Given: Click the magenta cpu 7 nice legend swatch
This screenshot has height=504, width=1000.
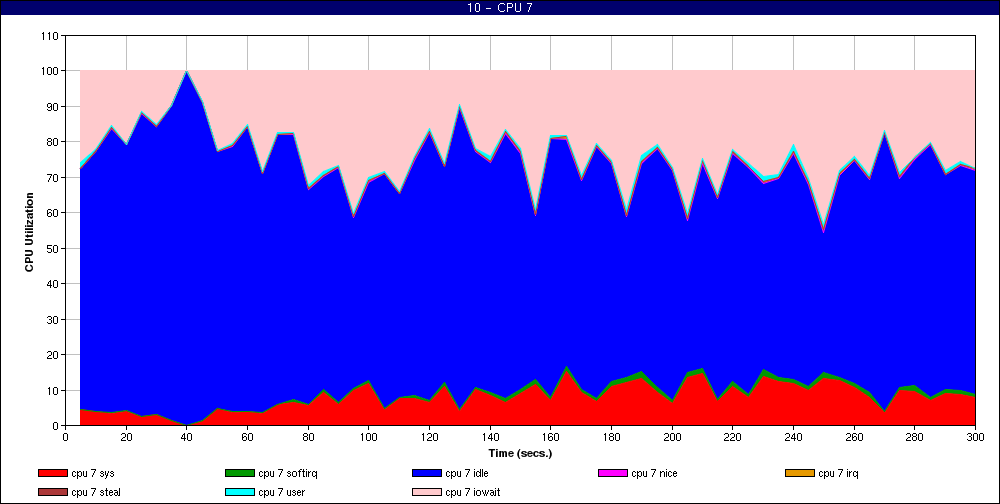Looking at the screenshot, I should tap(612, 473).
